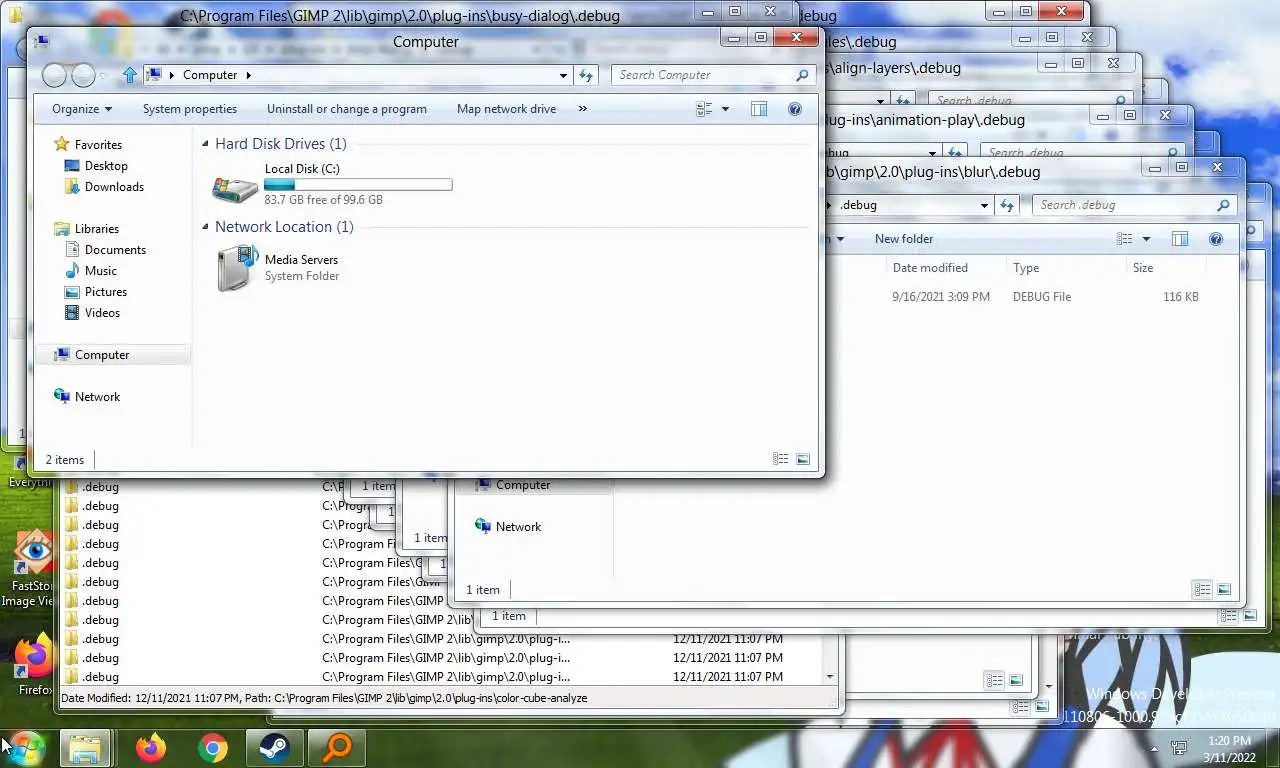
Task: Switch Computer window to large icons in status bar
Action: tap(803, 459)
